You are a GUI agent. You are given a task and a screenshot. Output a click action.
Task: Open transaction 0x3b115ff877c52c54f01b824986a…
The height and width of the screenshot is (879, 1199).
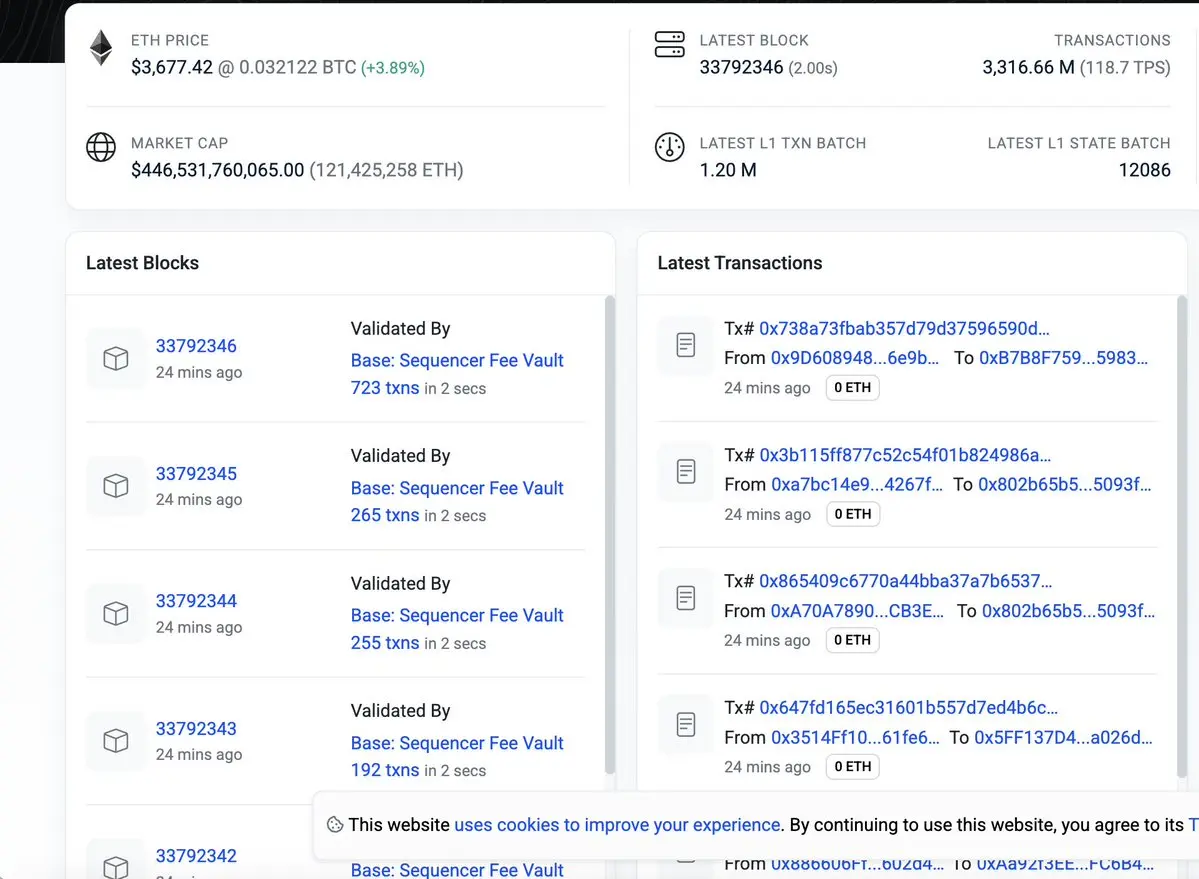pyautogui.click(x=905, y=456)
